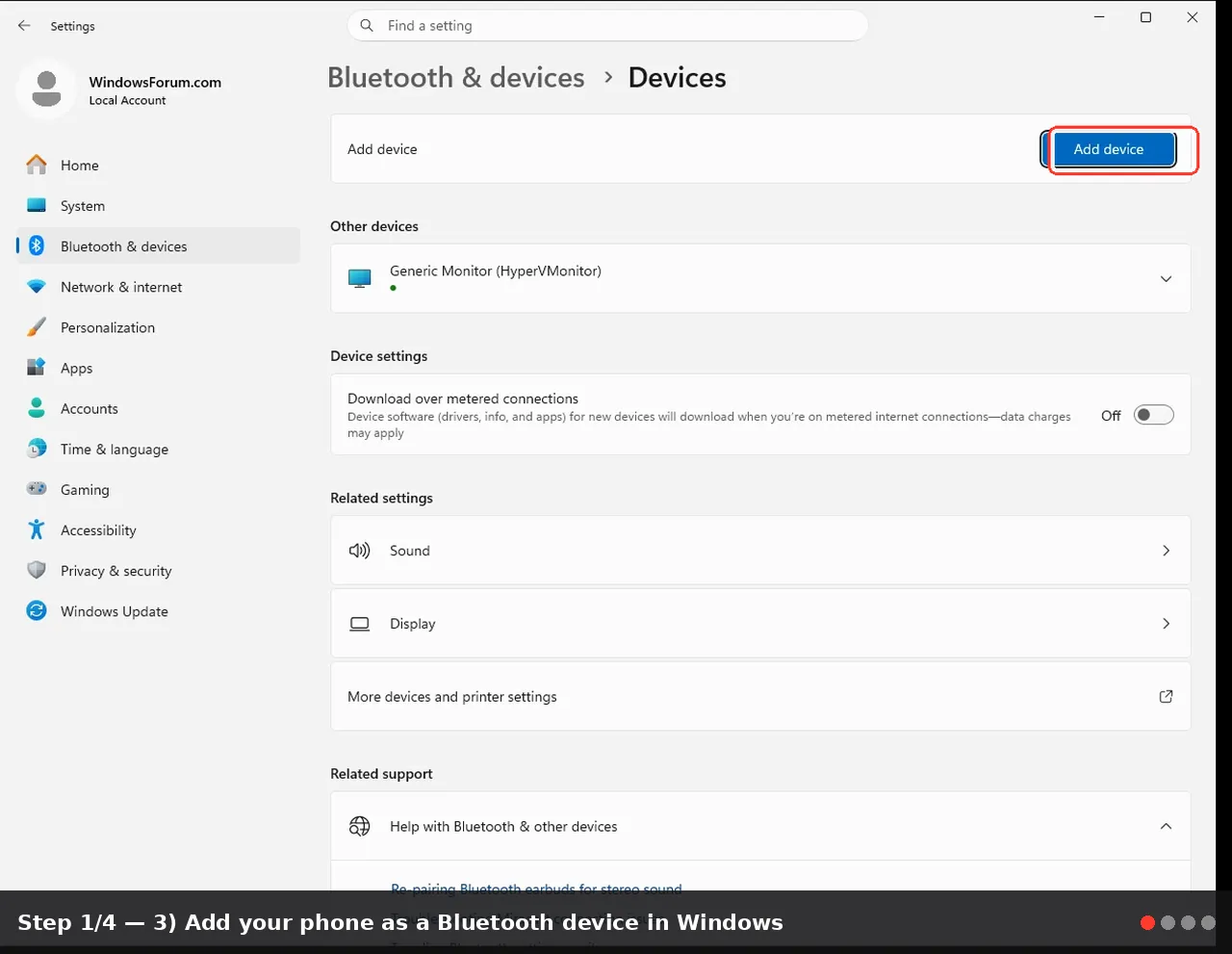Open Display settings chevron arrow
The width and height of the screenshot is (1232, 954).
(x=1166, y=624)
